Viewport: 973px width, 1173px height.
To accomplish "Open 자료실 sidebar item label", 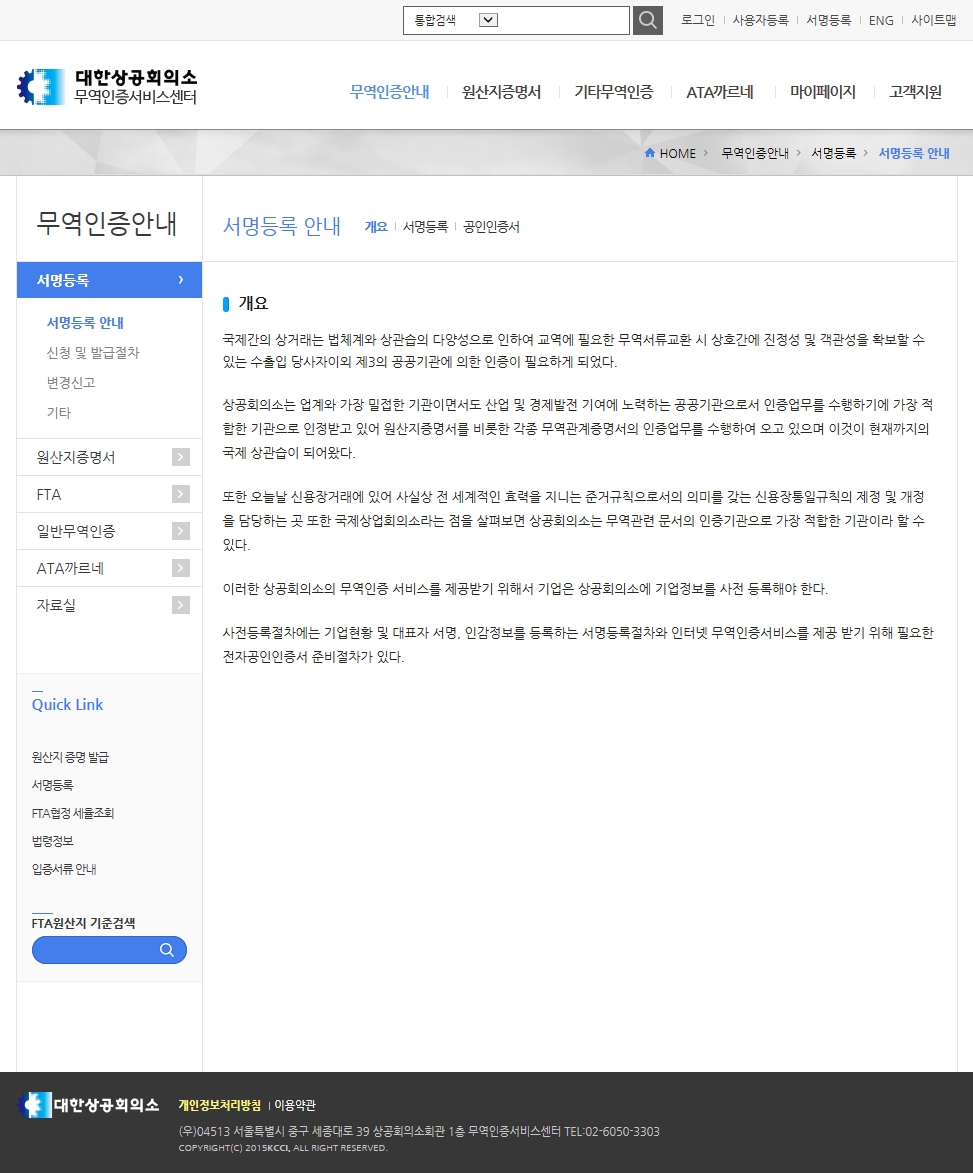I will coord(56,605).
